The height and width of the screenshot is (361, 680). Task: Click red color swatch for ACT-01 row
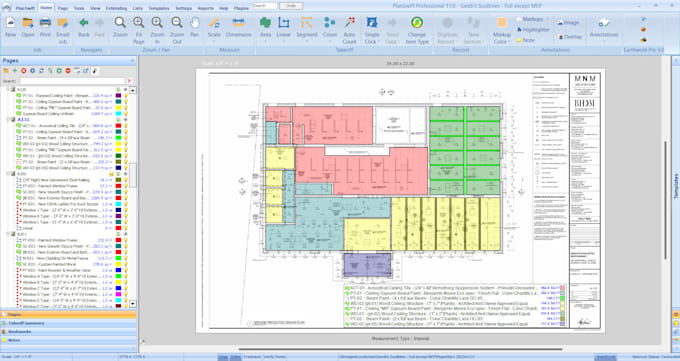[118, 126]
